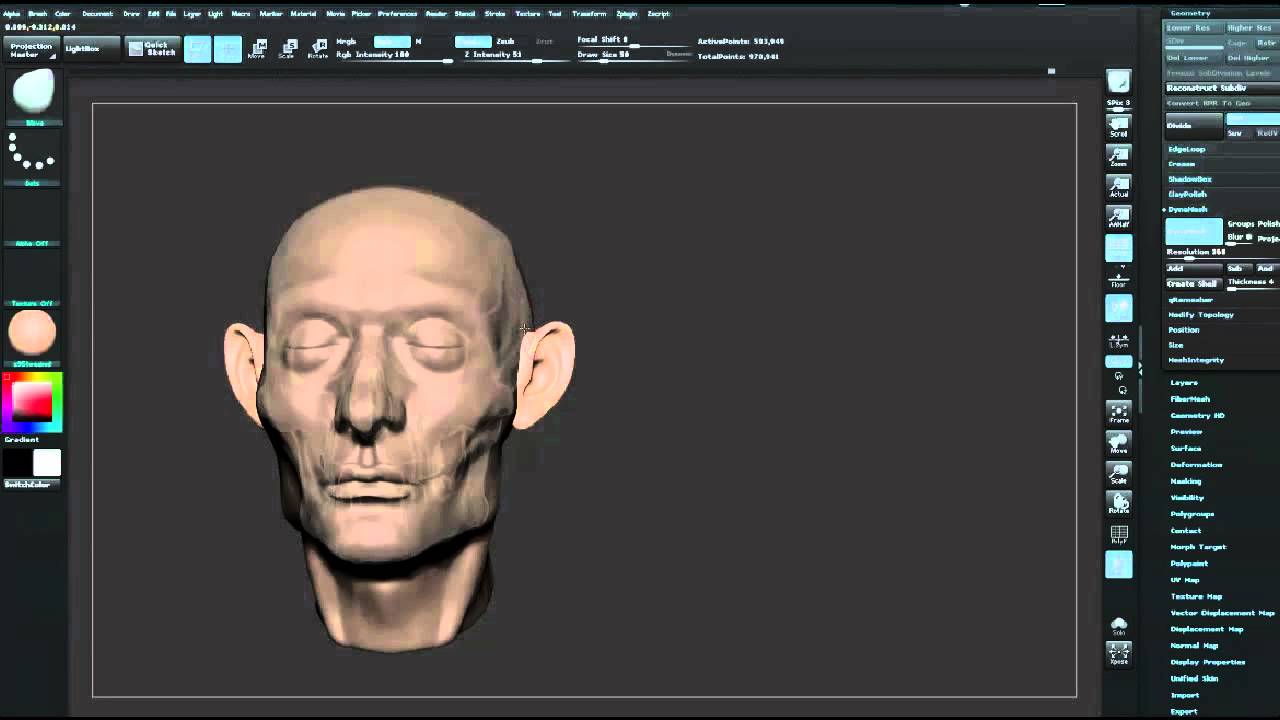Click the Xpose icon

(1119, 654)
